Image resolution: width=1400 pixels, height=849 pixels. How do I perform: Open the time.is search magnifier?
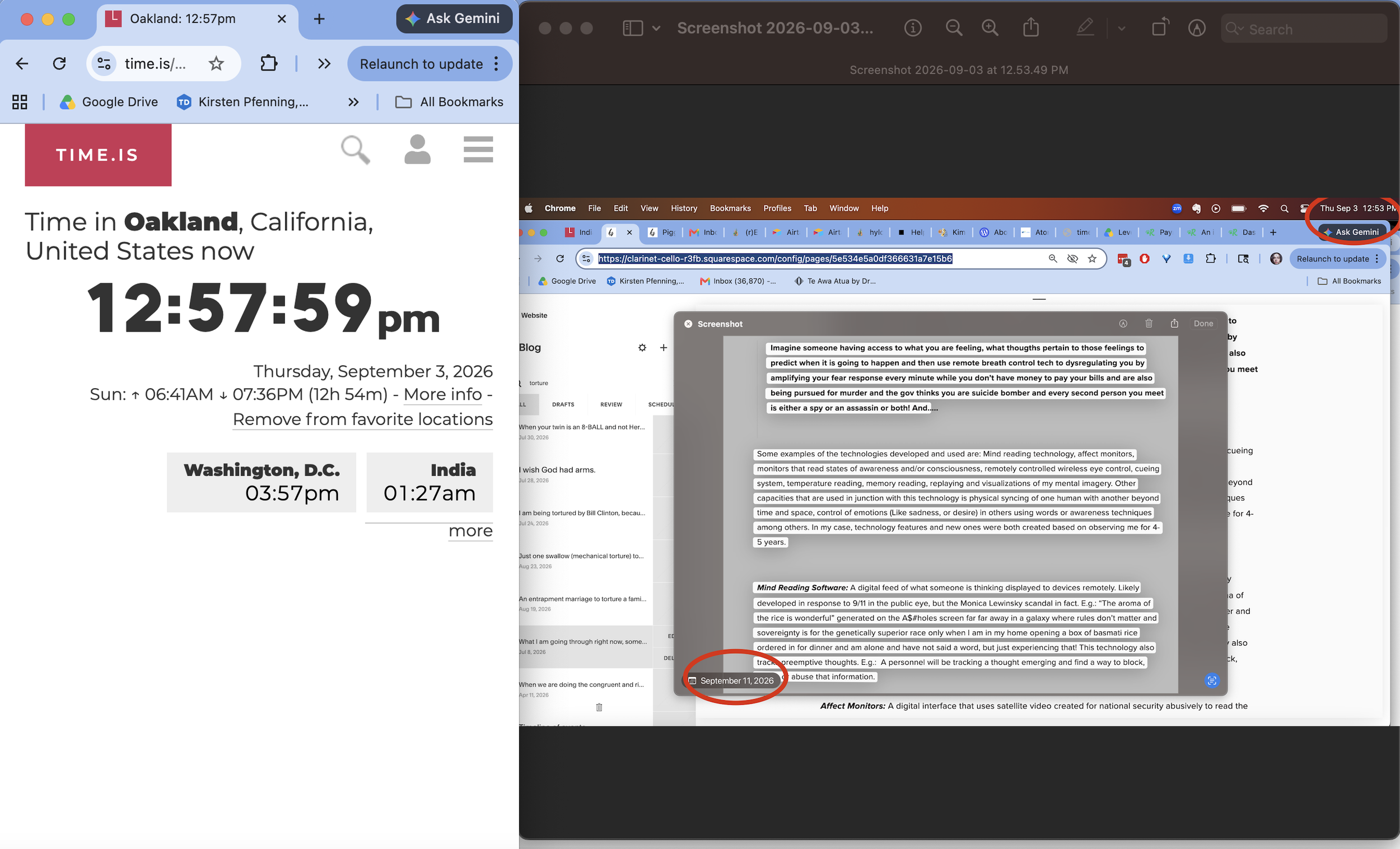point(355,150)
